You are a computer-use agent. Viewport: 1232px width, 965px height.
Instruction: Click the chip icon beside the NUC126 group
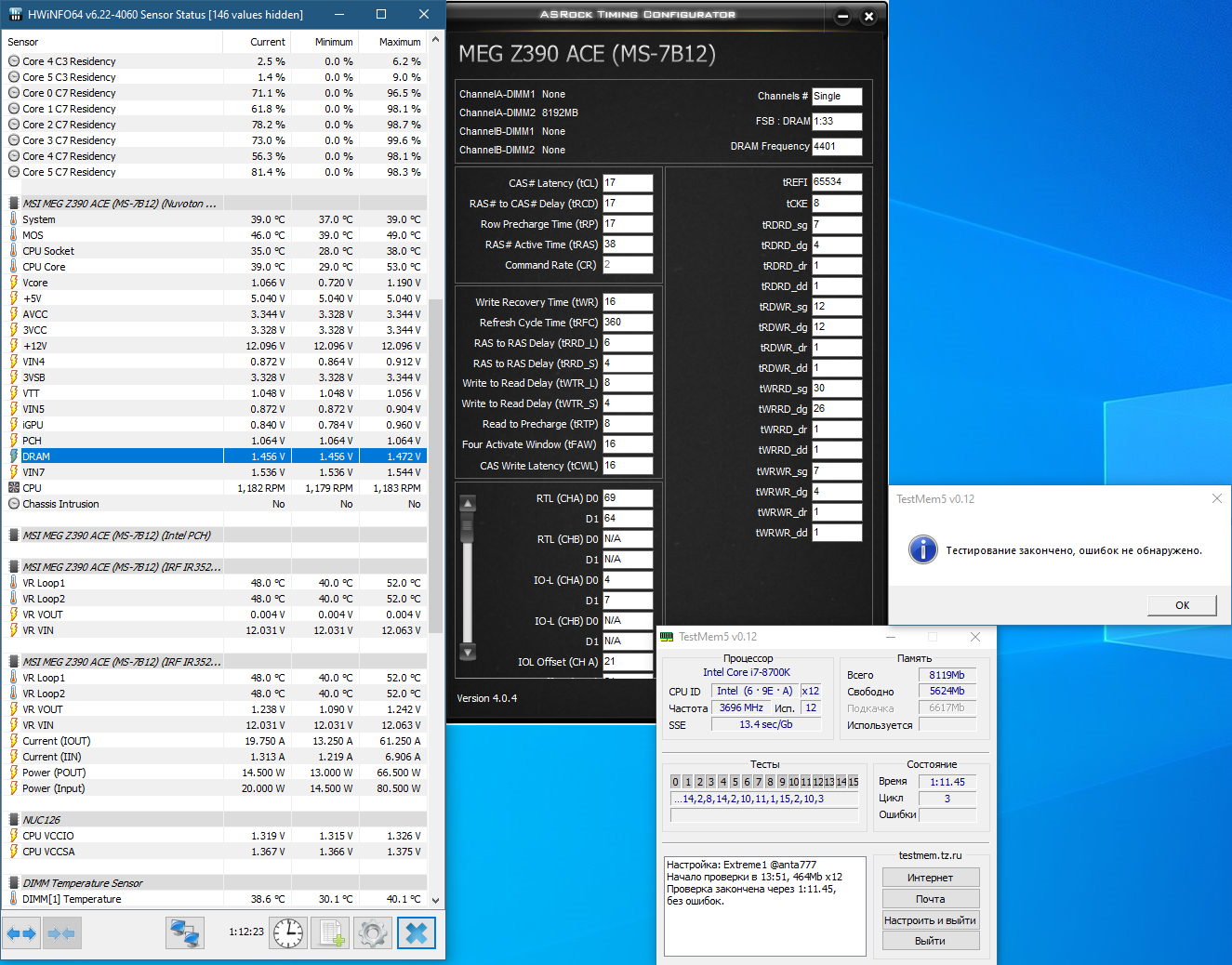pyautogui.click(x=13, y=820)
